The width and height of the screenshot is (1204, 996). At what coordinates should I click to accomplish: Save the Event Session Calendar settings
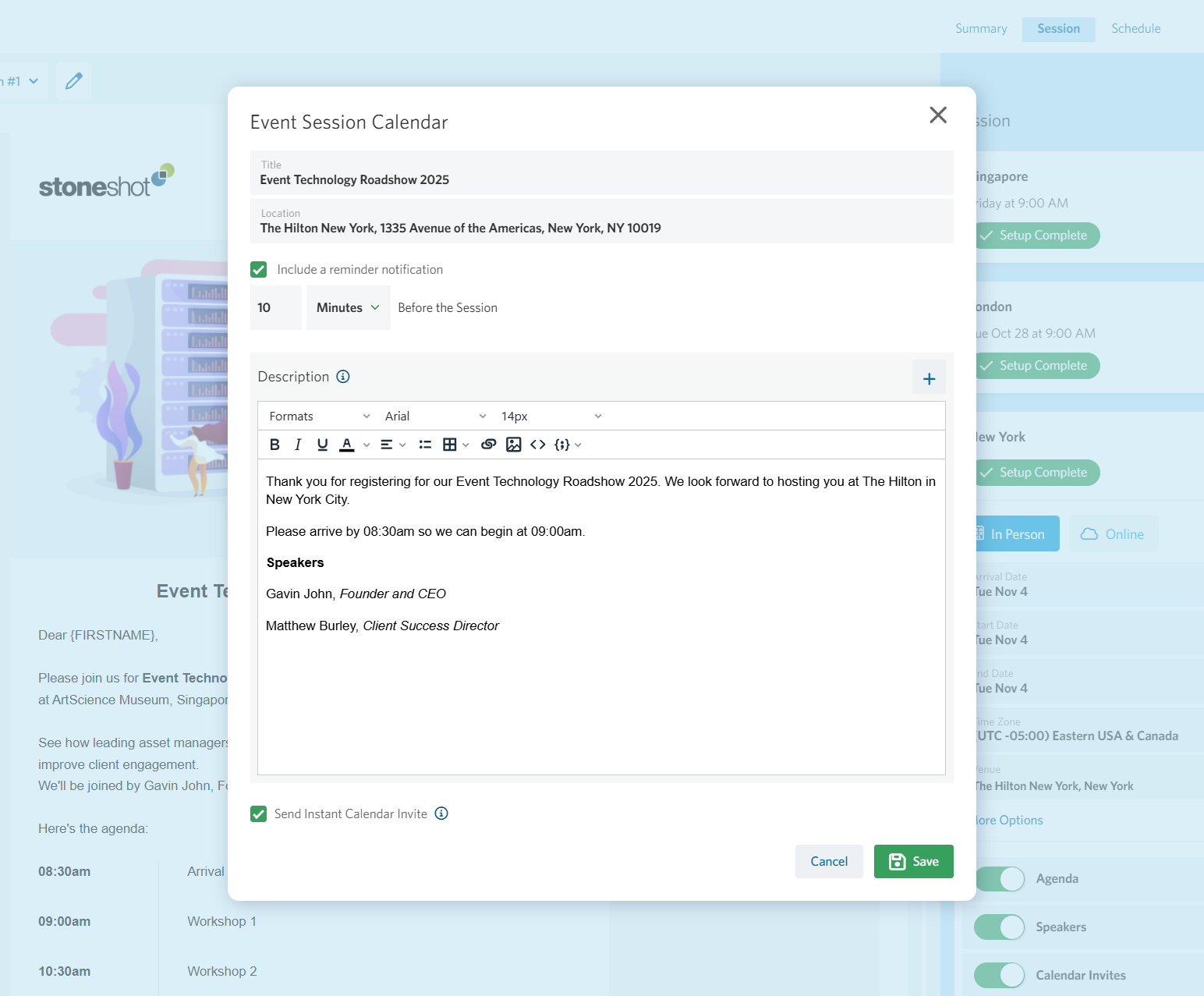[x=913, y=861]
